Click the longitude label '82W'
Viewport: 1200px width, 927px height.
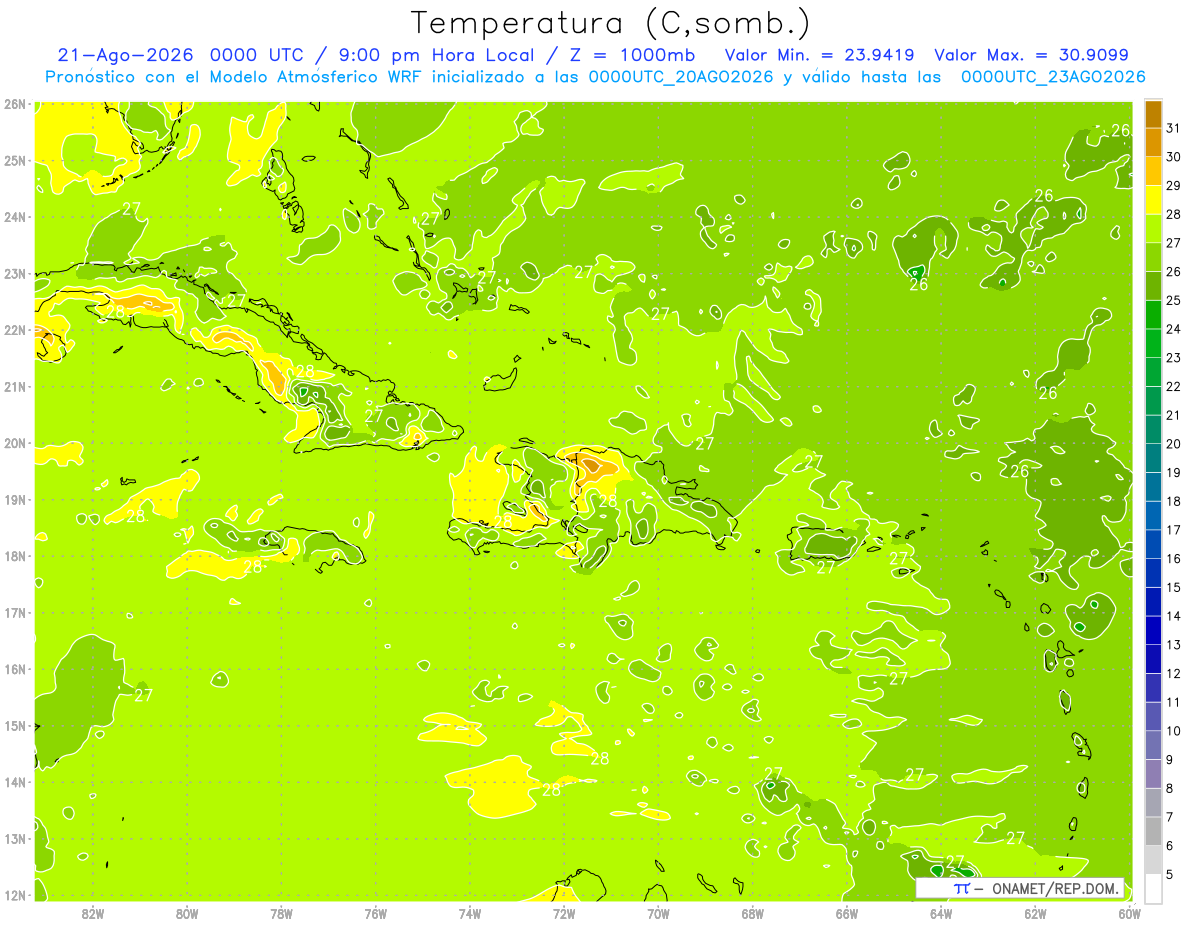93,913
